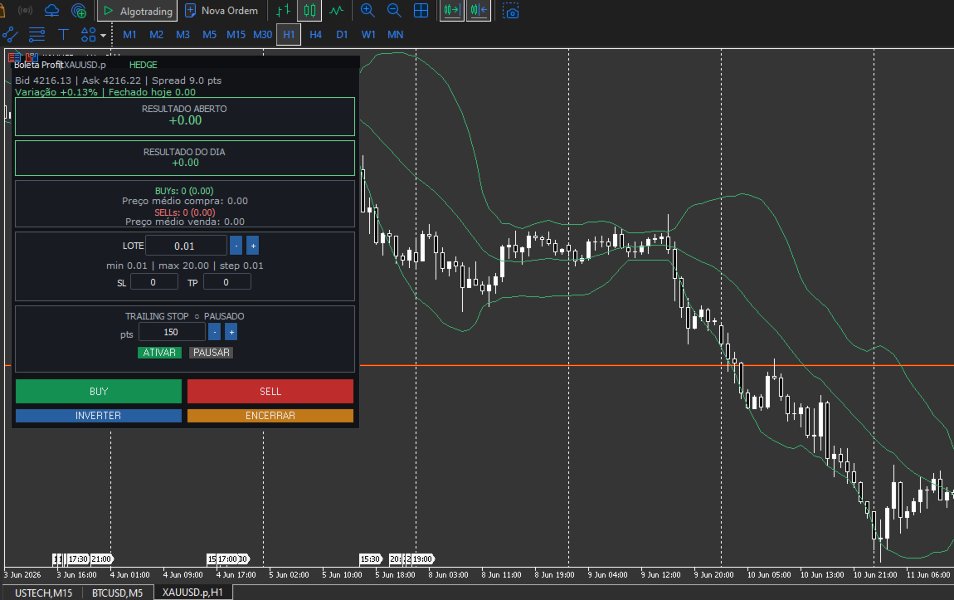This screenshot has height=600, width=954.
Task: Focus the LOTE volume input field
Action: click(186, 246)
